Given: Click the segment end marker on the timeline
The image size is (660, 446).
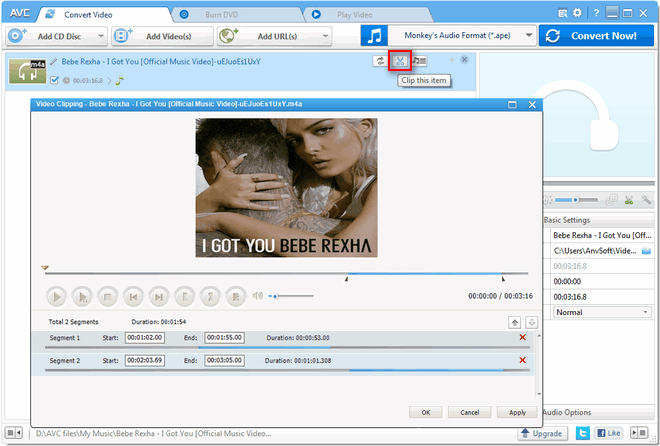Looking at the screenshot, I should tap(503, 279).
